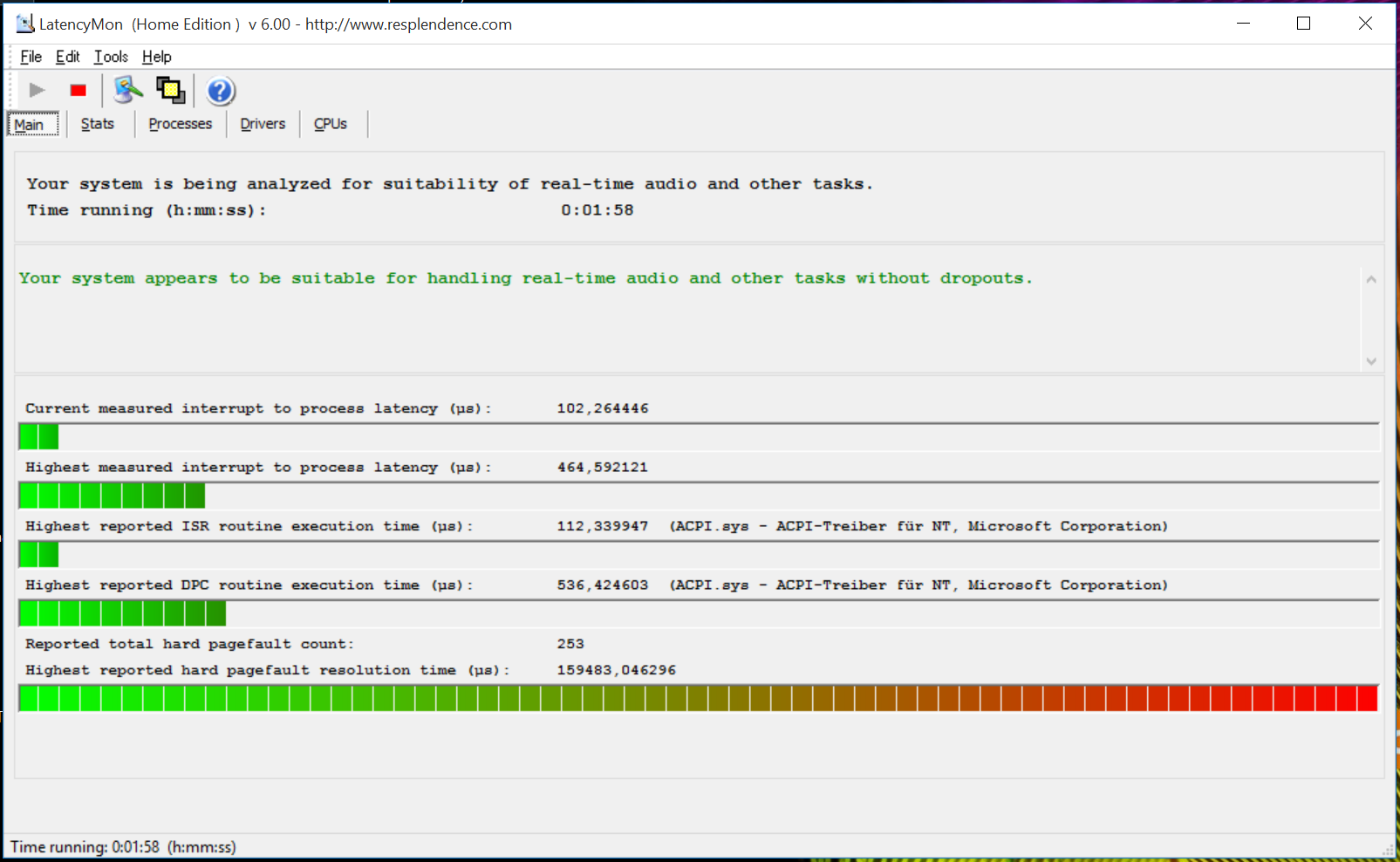The height and width of the screenshot is (862, 1400).
Task: Click the highest interrupt to process latency bar
Action: click(x=699, y=496)
